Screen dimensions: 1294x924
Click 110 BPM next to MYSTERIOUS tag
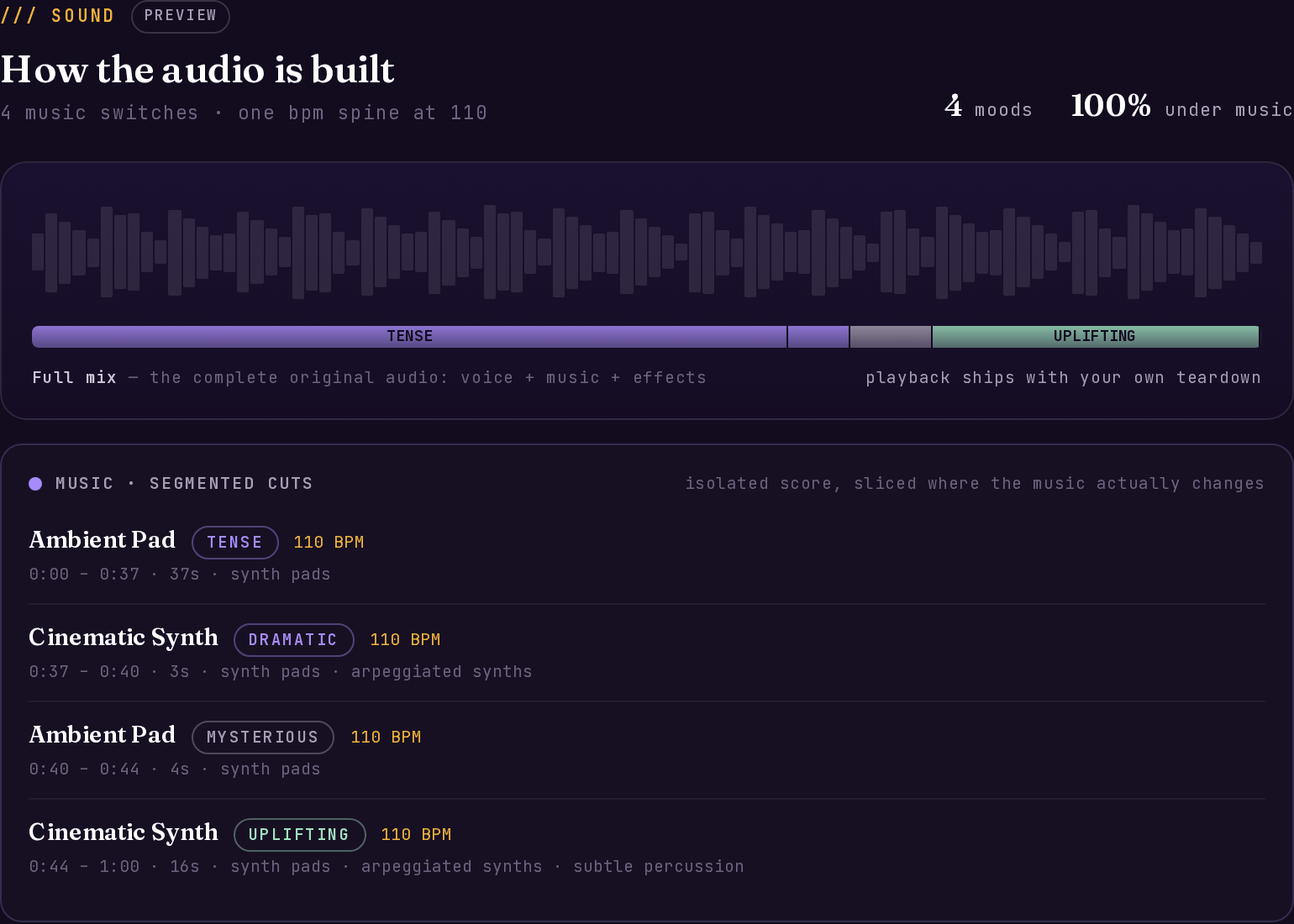pos(386,738)
